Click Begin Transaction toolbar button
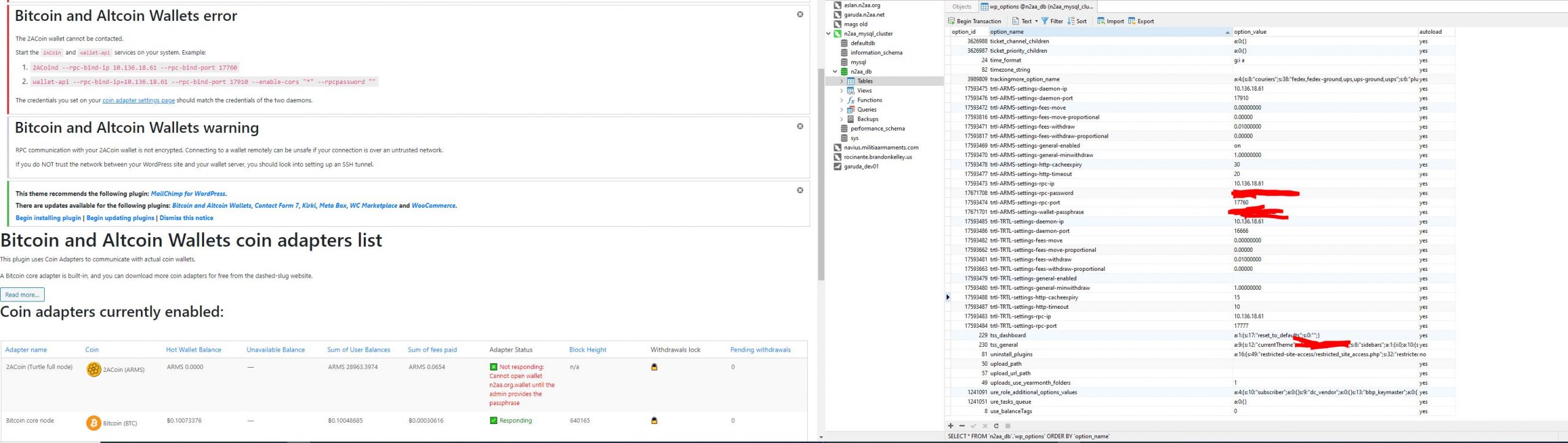The width and height of the screenshot is (1568, 443). click(974, 21)
